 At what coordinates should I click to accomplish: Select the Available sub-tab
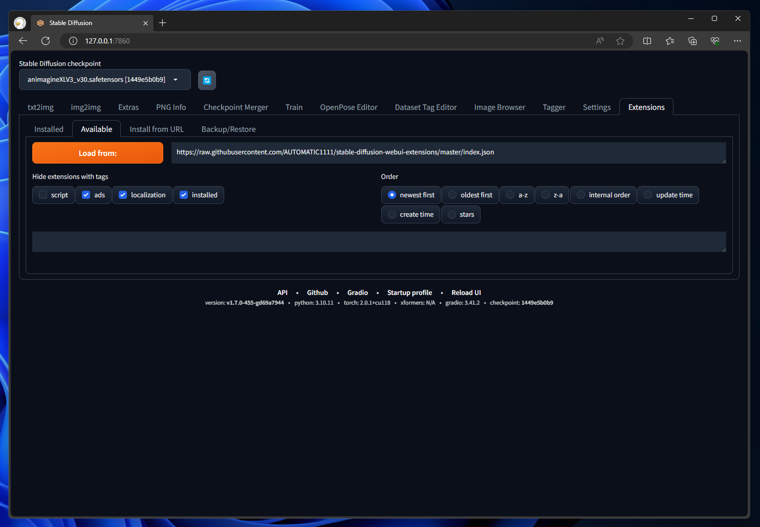click(x=96, y=129)
